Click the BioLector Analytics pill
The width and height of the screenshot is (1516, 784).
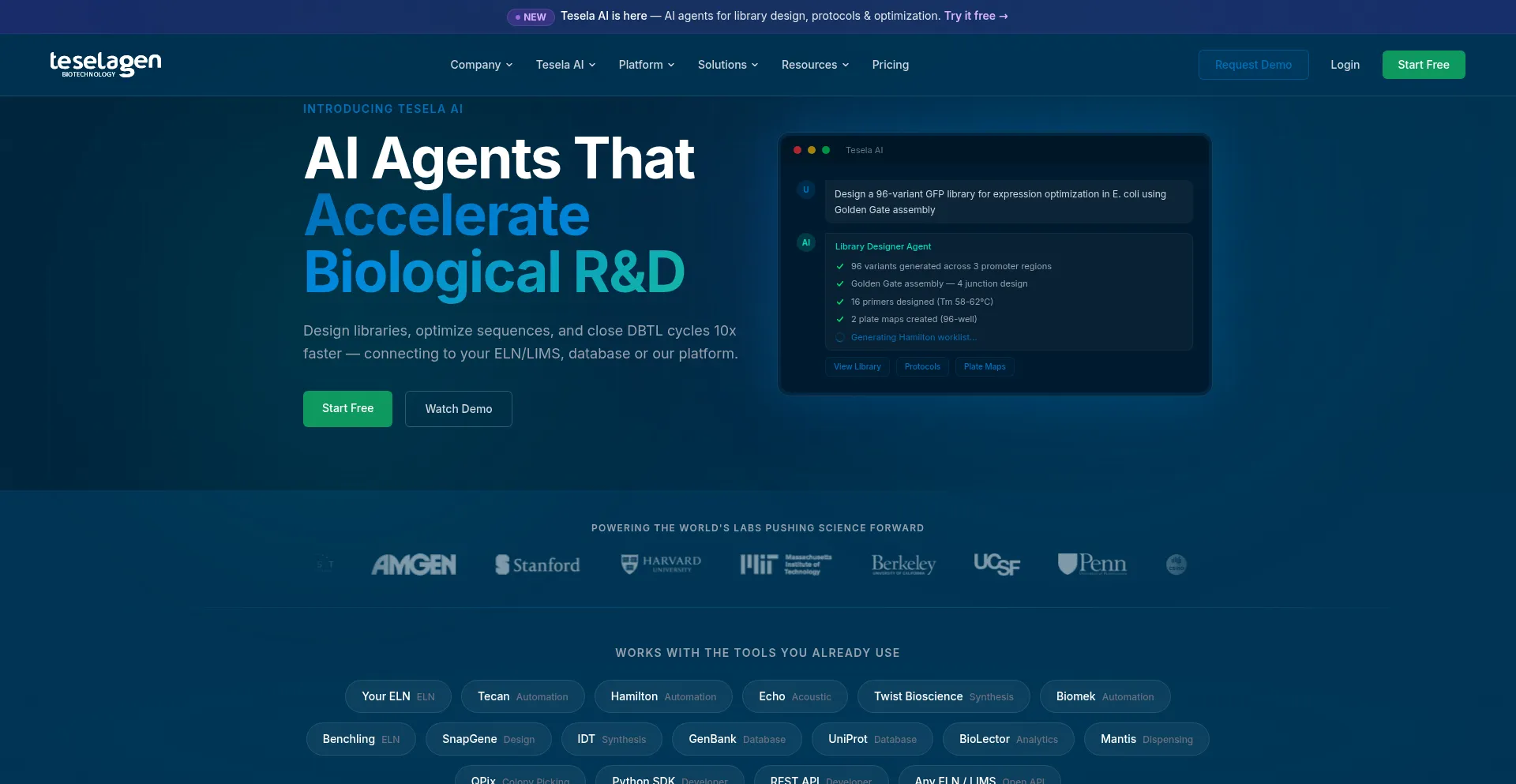pos(1008,739)
